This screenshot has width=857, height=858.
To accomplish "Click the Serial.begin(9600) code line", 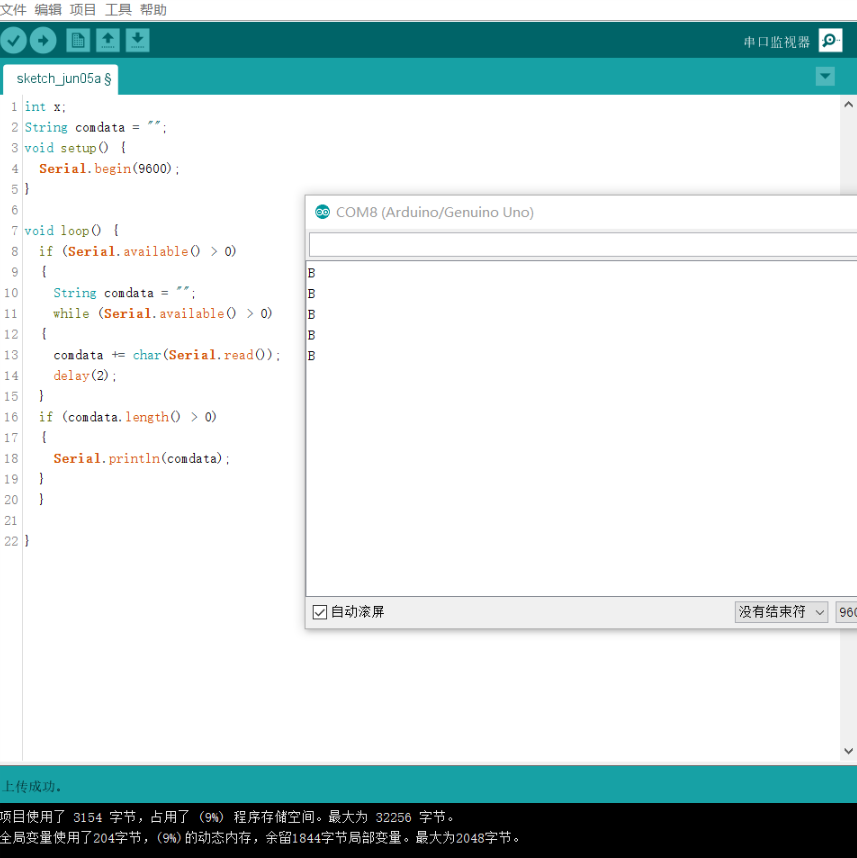I will (x=109, y=169).
